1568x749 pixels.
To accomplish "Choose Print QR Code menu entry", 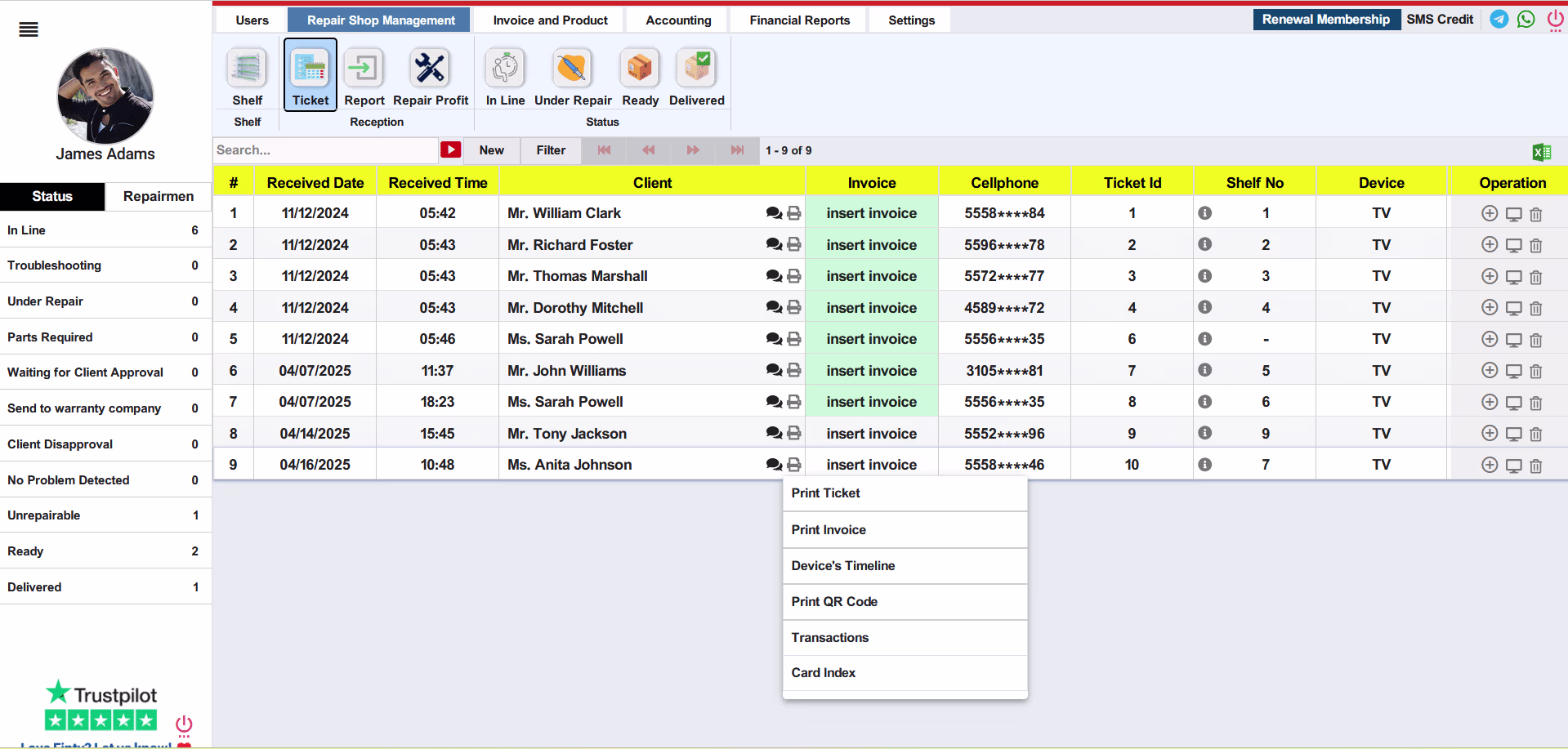I will pos(905,602).
